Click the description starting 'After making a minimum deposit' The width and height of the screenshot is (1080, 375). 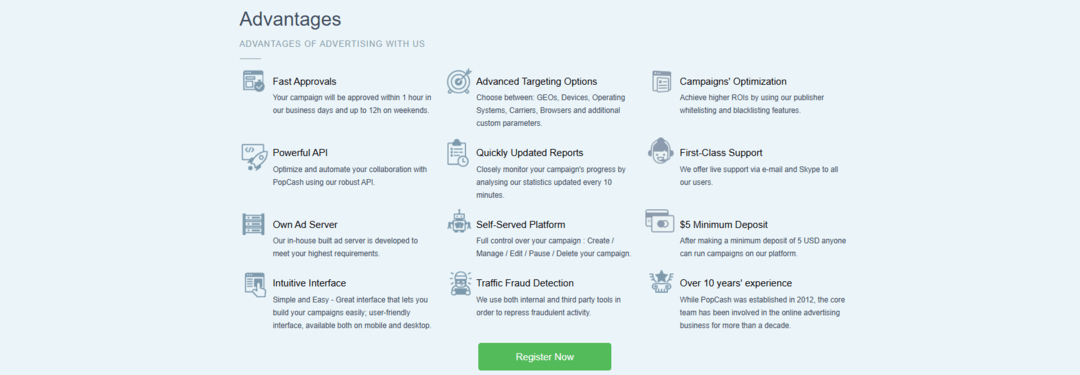click(762, 247)
